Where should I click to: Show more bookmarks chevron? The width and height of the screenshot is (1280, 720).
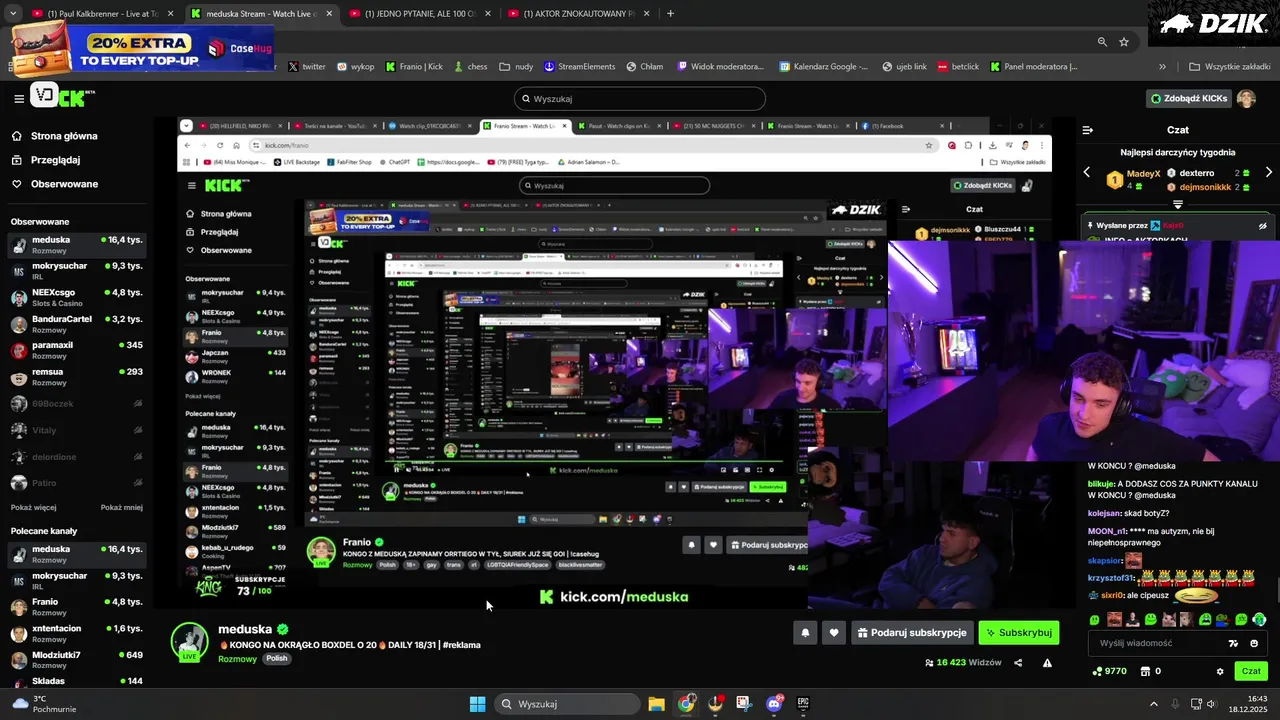point(1162,67)
